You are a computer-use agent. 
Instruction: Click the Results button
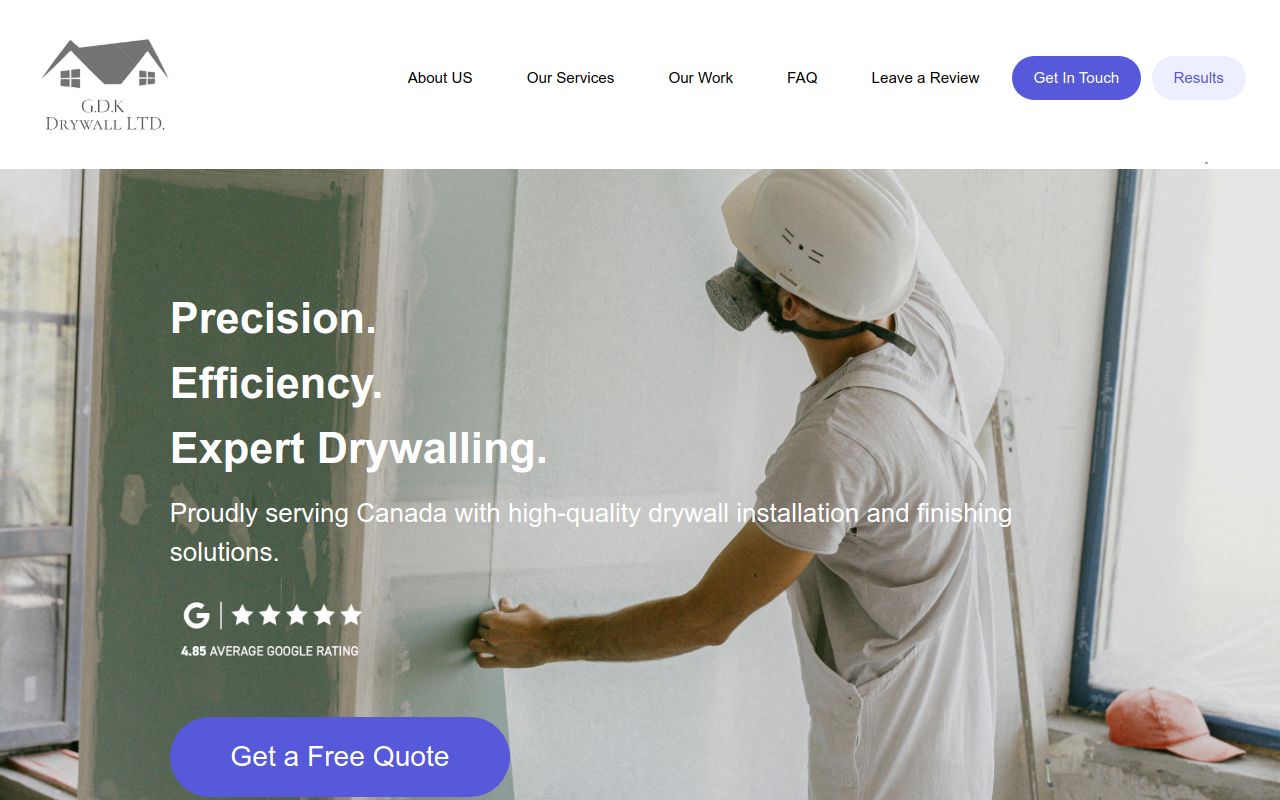click(1199, 78)
